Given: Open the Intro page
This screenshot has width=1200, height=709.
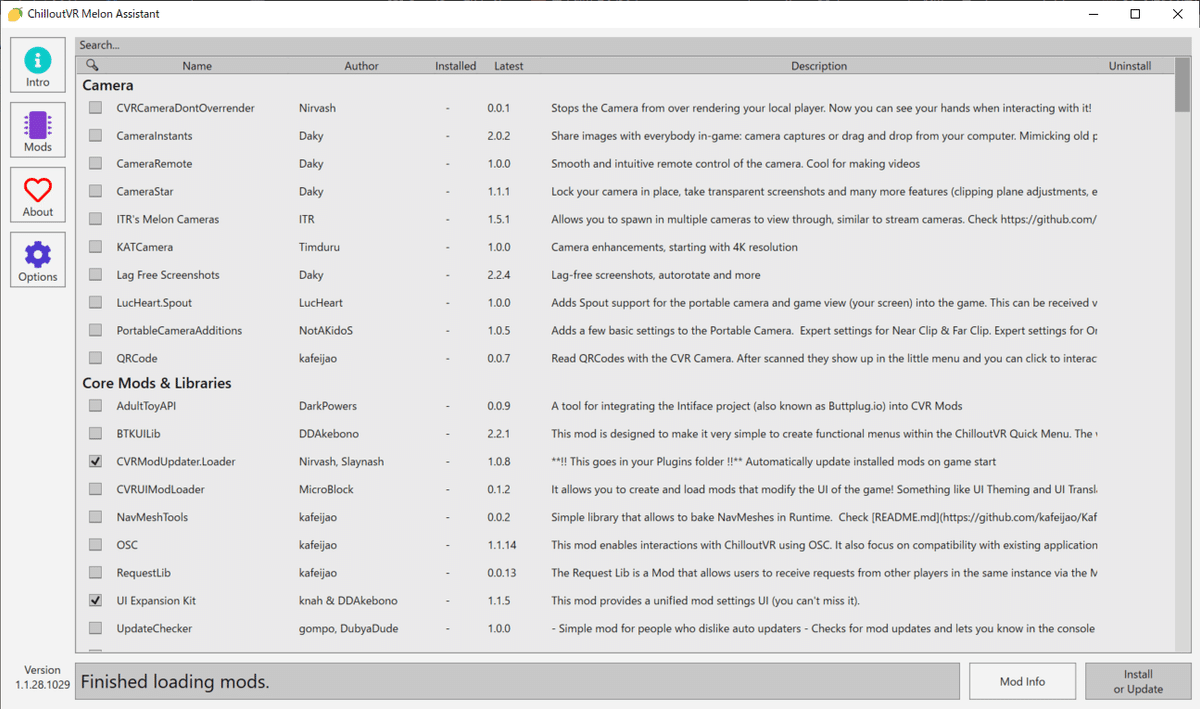Looking at the screenshot, I should point(38,65).
